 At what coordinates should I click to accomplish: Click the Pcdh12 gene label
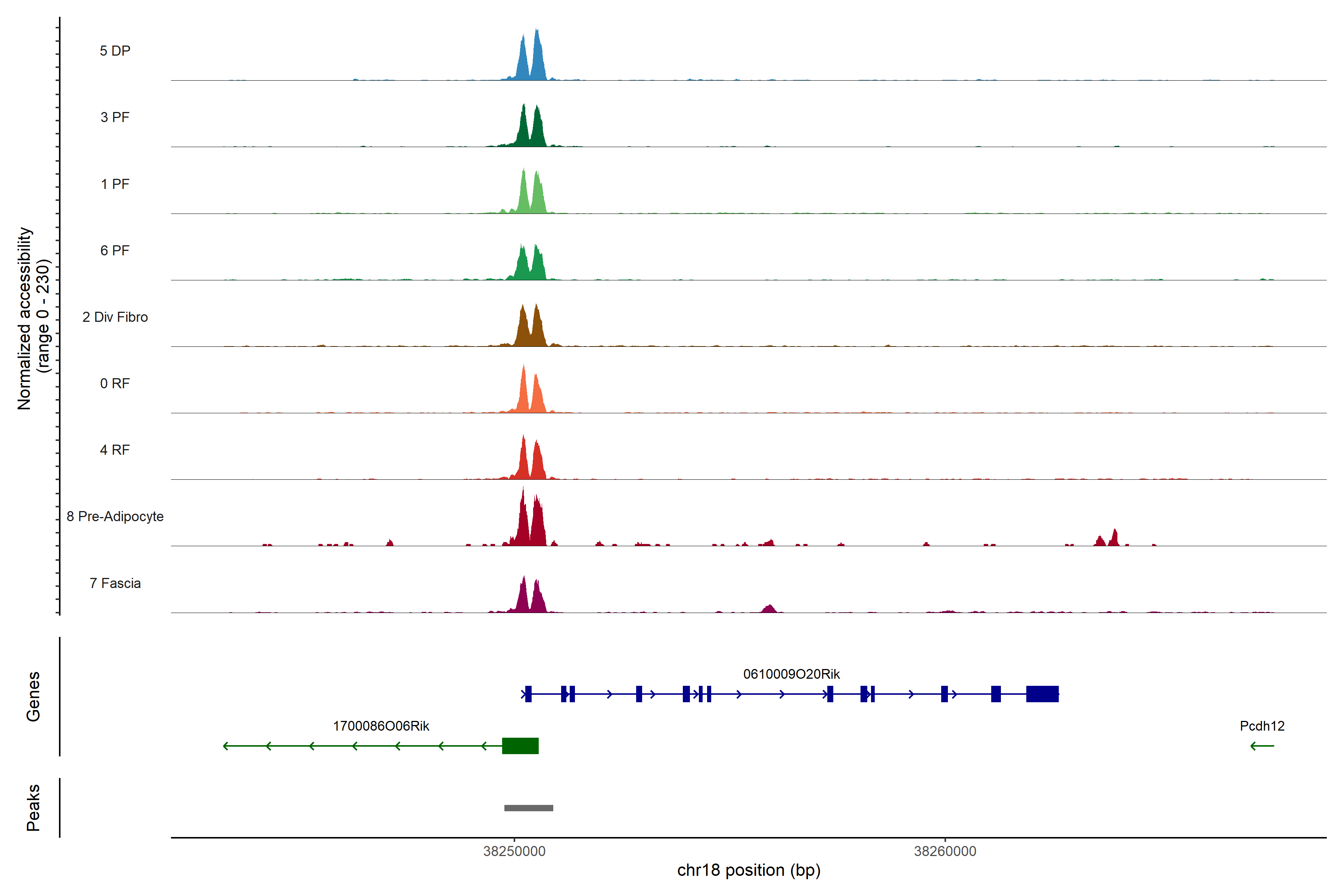point(1262,726)
